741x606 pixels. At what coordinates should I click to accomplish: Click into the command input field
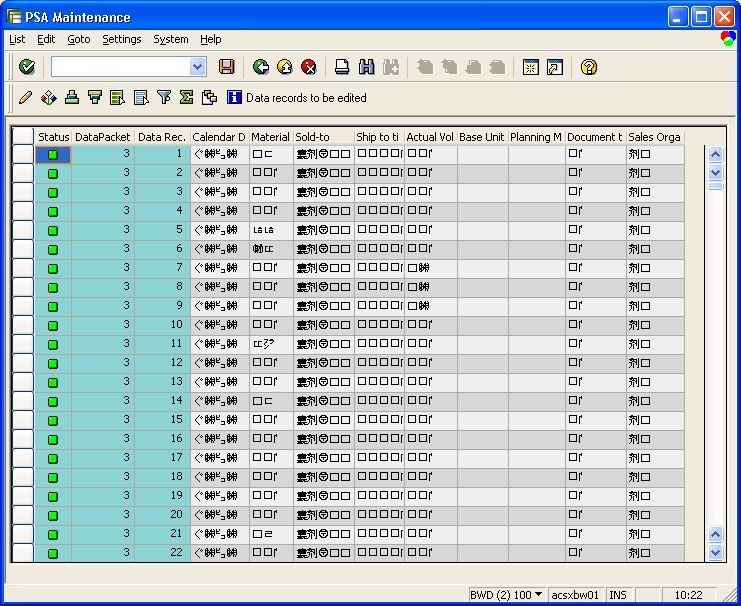[x=121, y=67]
